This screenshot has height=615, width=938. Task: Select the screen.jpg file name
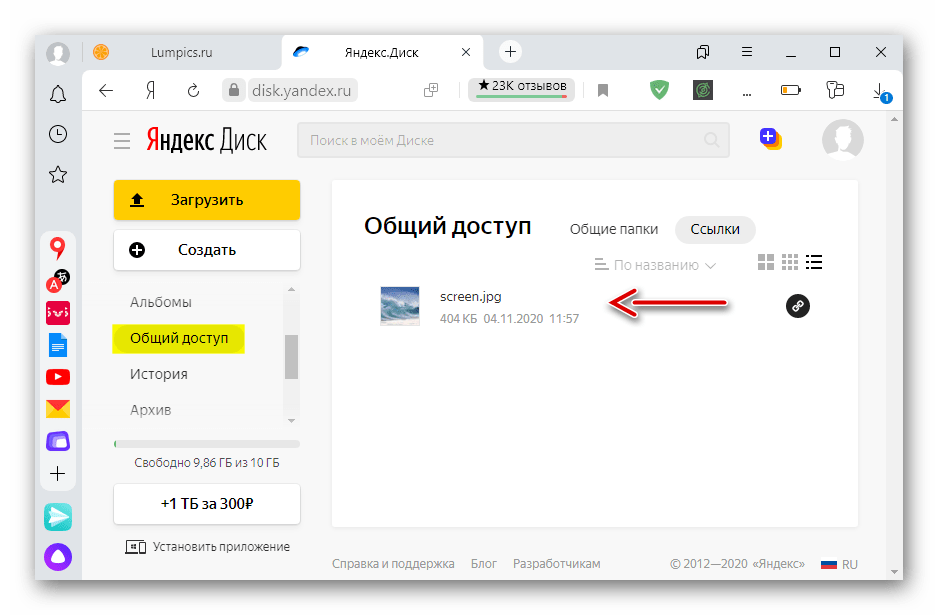(x=471, y=297)
